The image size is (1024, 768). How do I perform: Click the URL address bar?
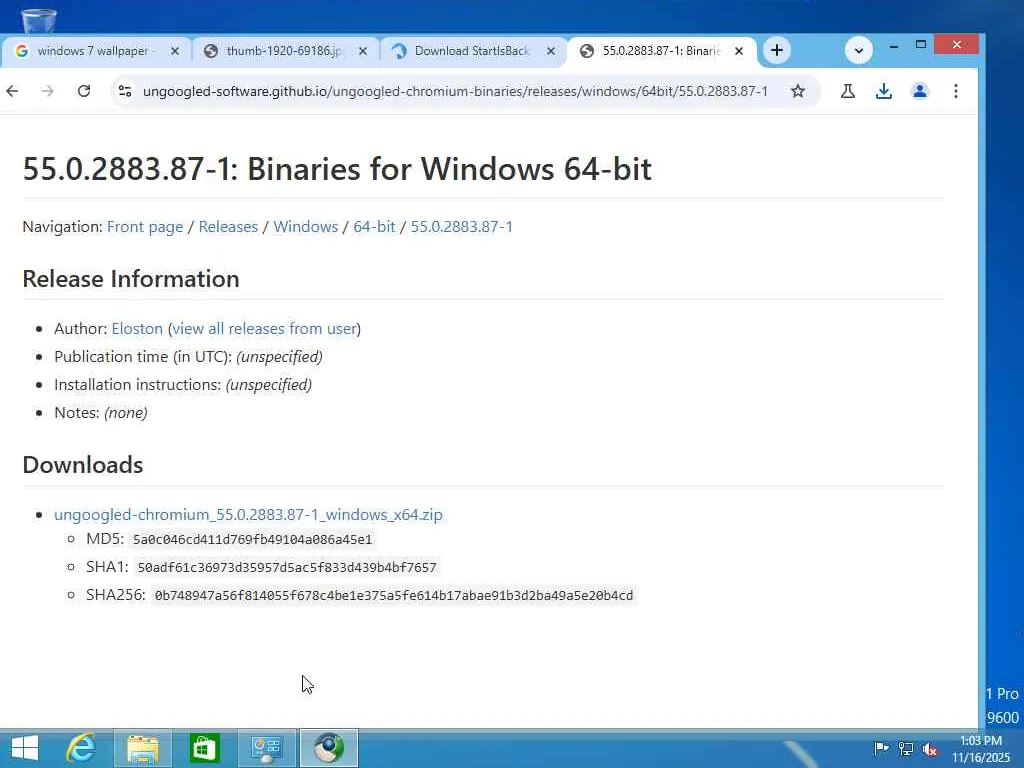[x=455, y=91]
